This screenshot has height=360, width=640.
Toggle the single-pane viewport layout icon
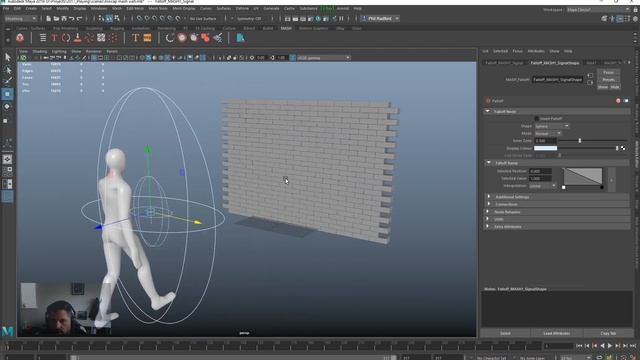(x=7, y=159)
